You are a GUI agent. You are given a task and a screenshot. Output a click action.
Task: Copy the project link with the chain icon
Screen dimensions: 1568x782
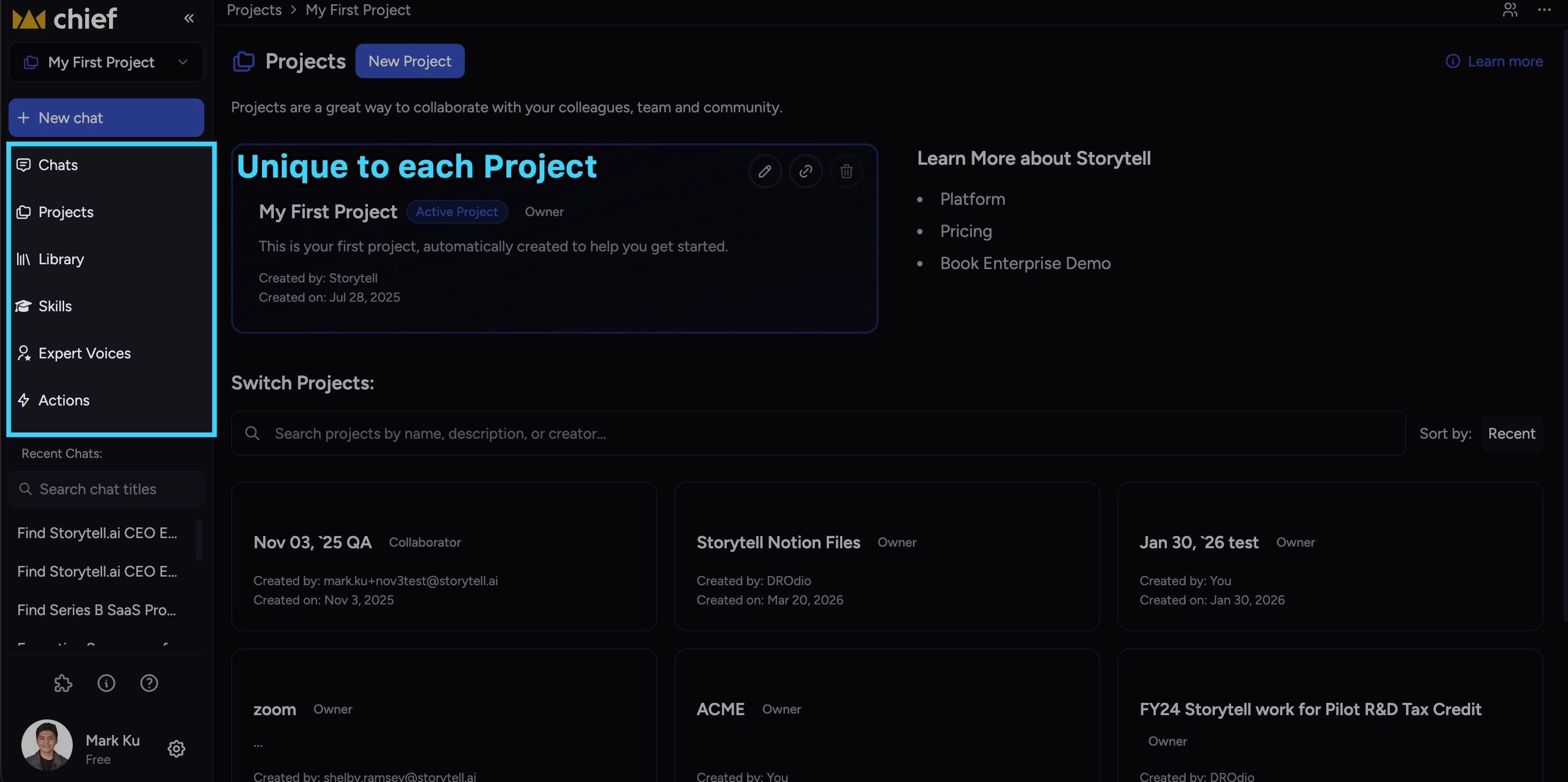tap(806, 171)
